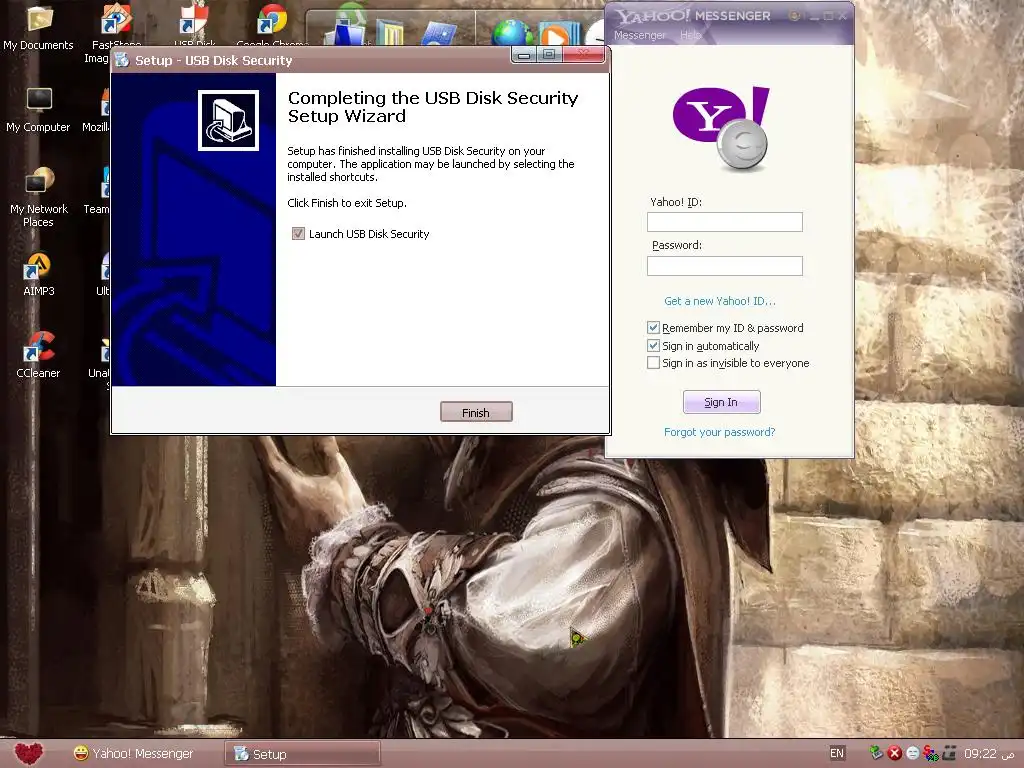Open the EN language indicator in taskbar
This screenshot has height=768, width=1024.
pos(837,753)
